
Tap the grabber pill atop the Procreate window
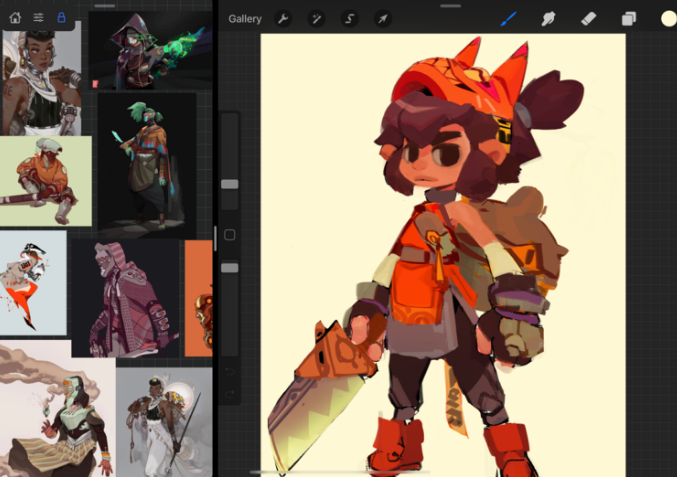tap(451, 6)
